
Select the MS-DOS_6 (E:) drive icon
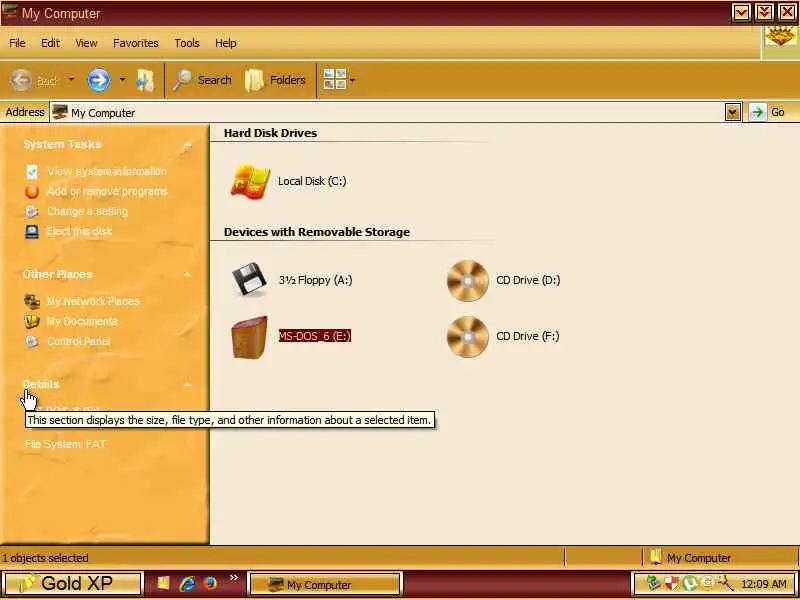pyautogui.click(x=249, y=337)
